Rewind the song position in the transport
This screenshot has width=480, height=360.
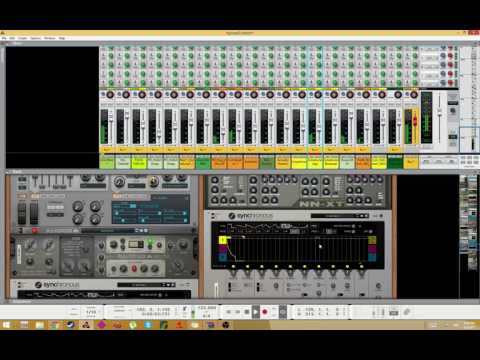(229, 312)
